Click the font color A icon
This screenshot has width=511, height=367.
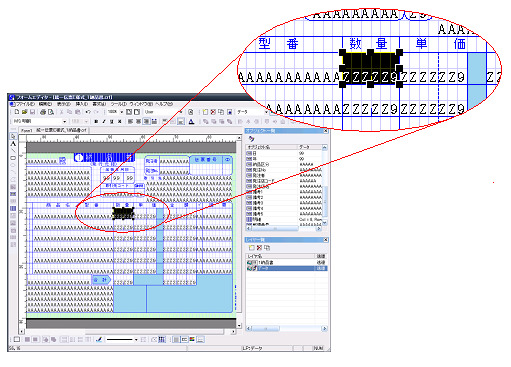tap(191, 121)
